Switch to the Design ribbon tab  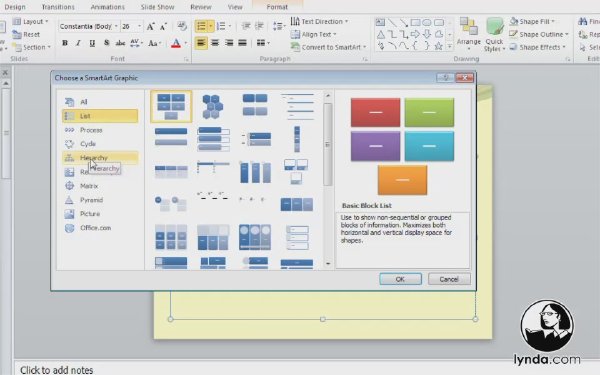tap(15, 7)
